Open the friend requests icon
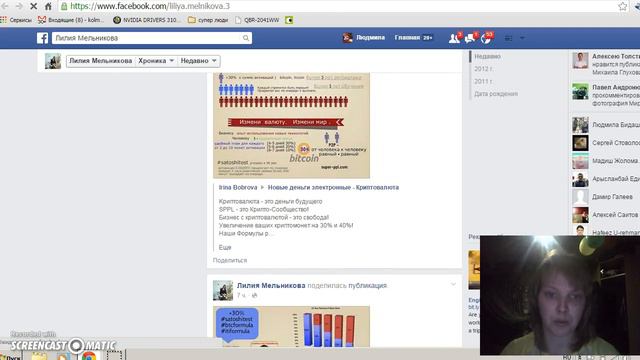 [454, 38]
